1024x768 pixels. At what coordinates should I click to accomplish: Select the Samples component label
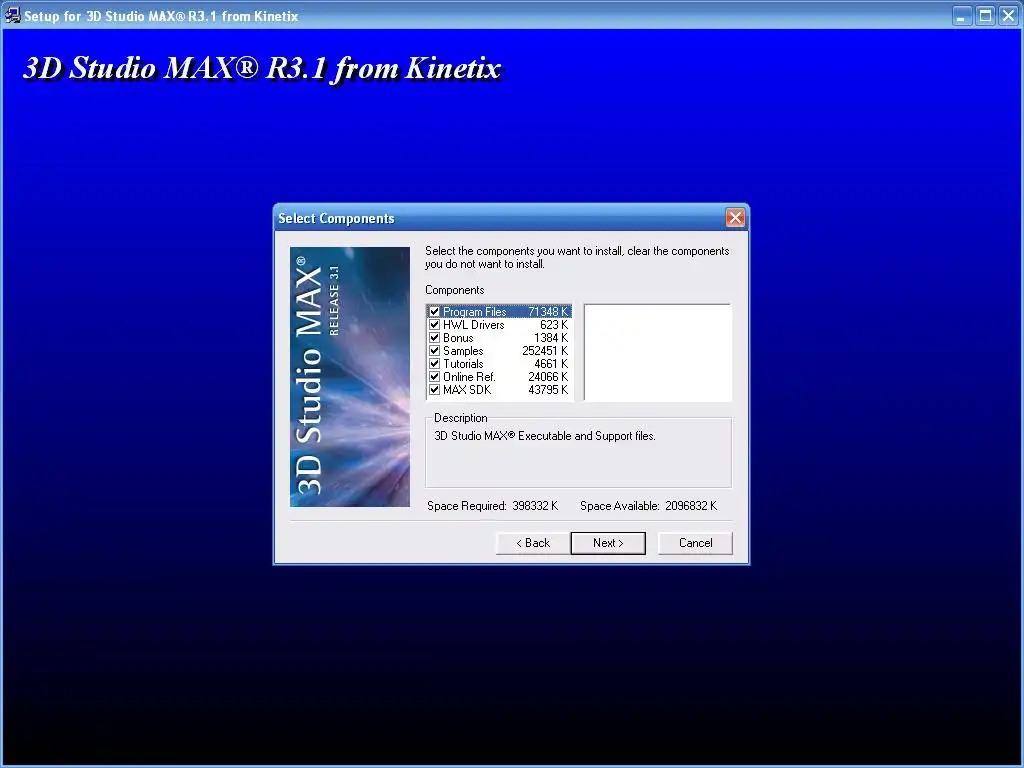pyautogui.click(x=463, y=351)
